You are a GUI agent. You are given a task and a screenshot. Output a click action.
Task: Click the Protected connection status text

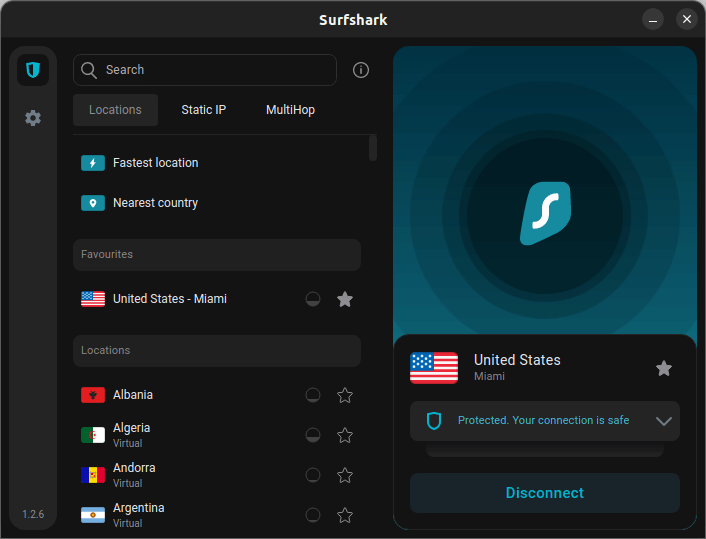coord(543,420)
